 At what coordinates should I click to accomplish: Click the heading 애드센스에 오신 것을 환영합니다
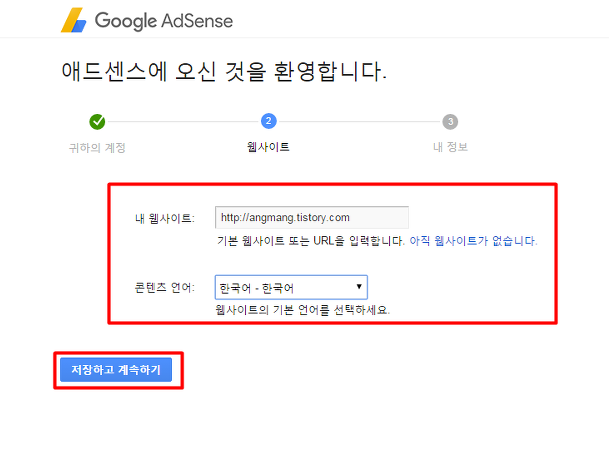(x=224, y=72)
